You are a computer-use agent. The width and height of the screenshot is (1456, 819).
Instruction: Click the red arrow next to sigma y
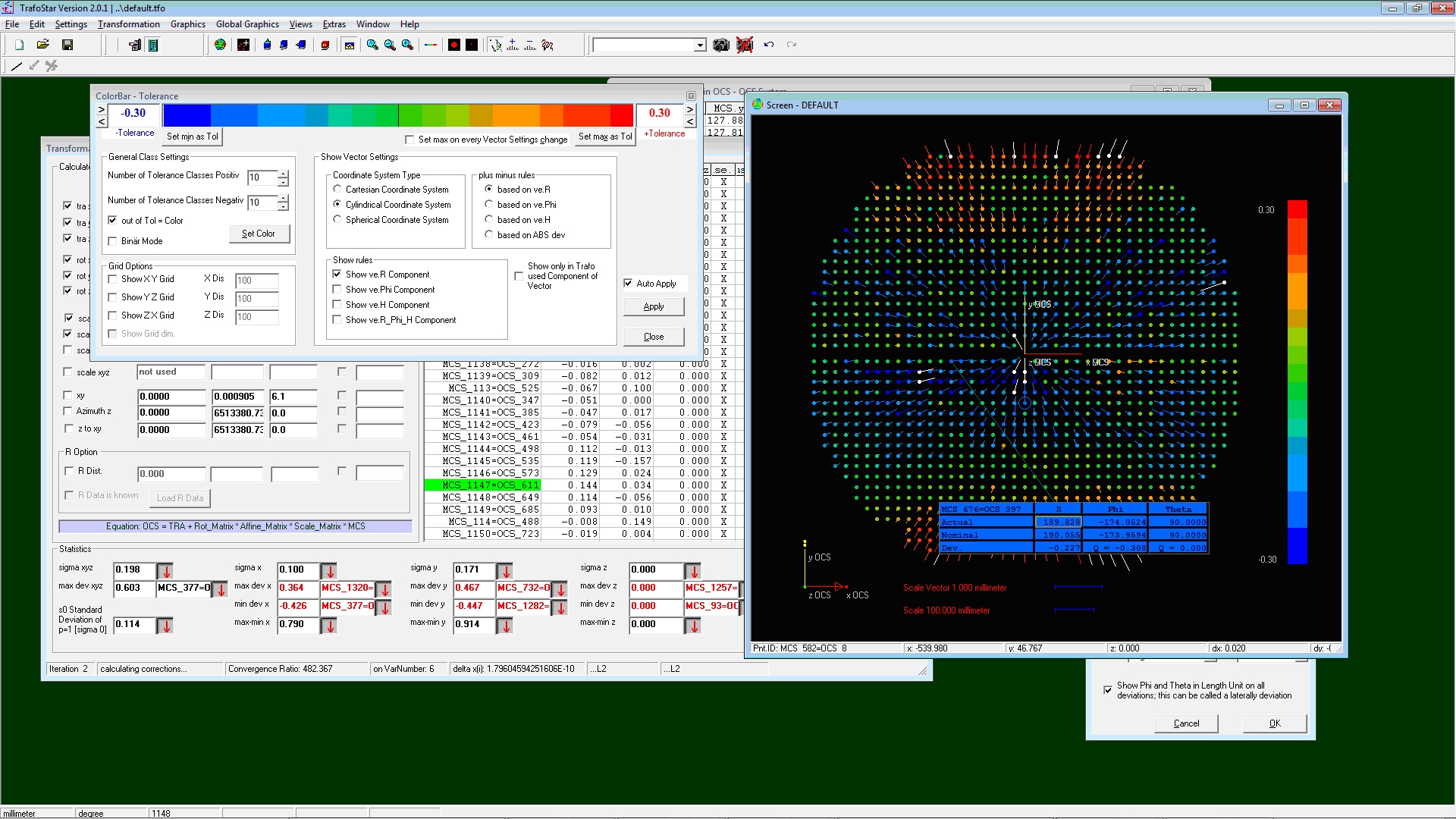[x=506, y=571]
